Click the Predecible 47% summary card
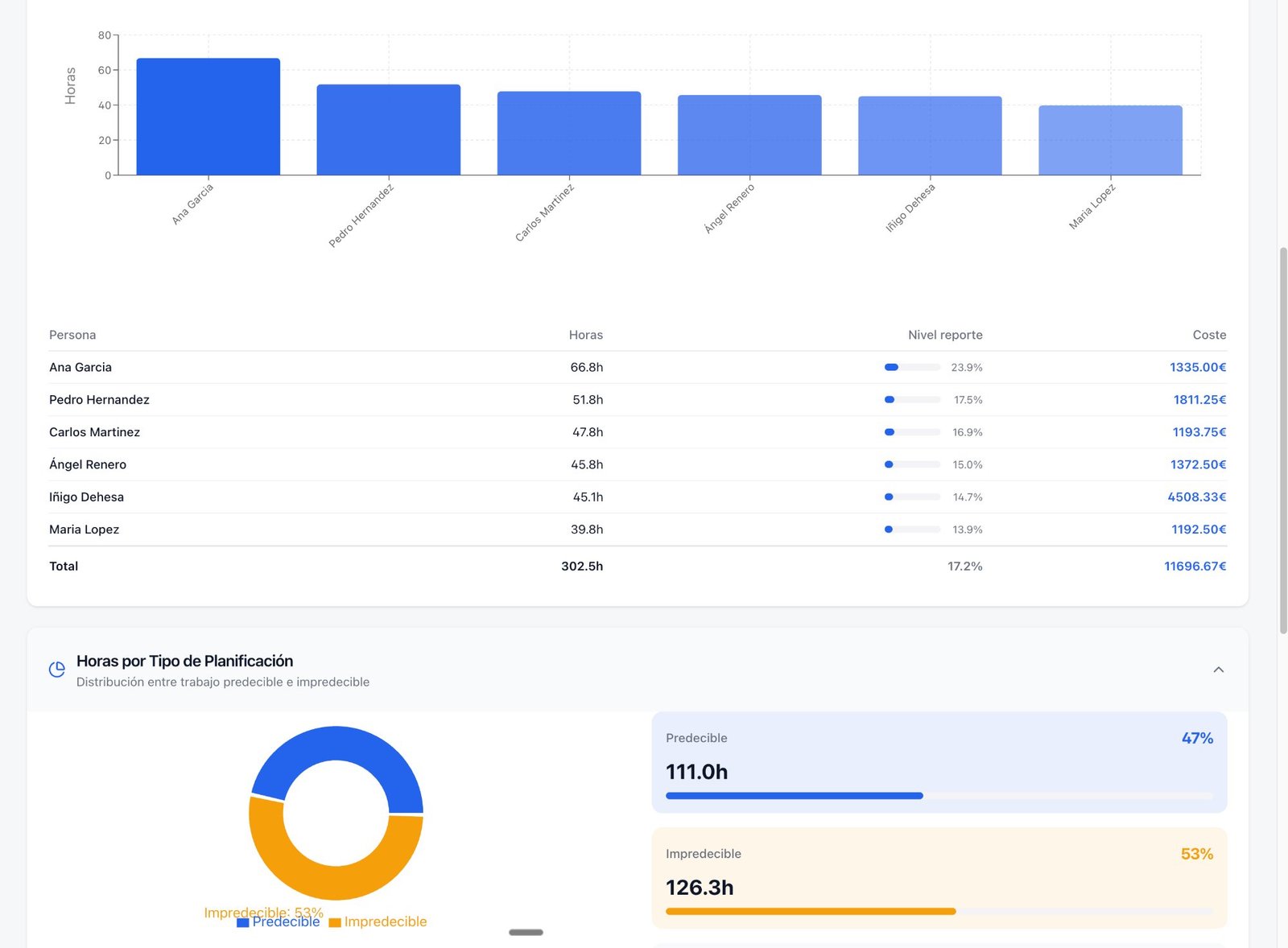The width and height of the screenshot is (1288, 948). tap(939, 761)
